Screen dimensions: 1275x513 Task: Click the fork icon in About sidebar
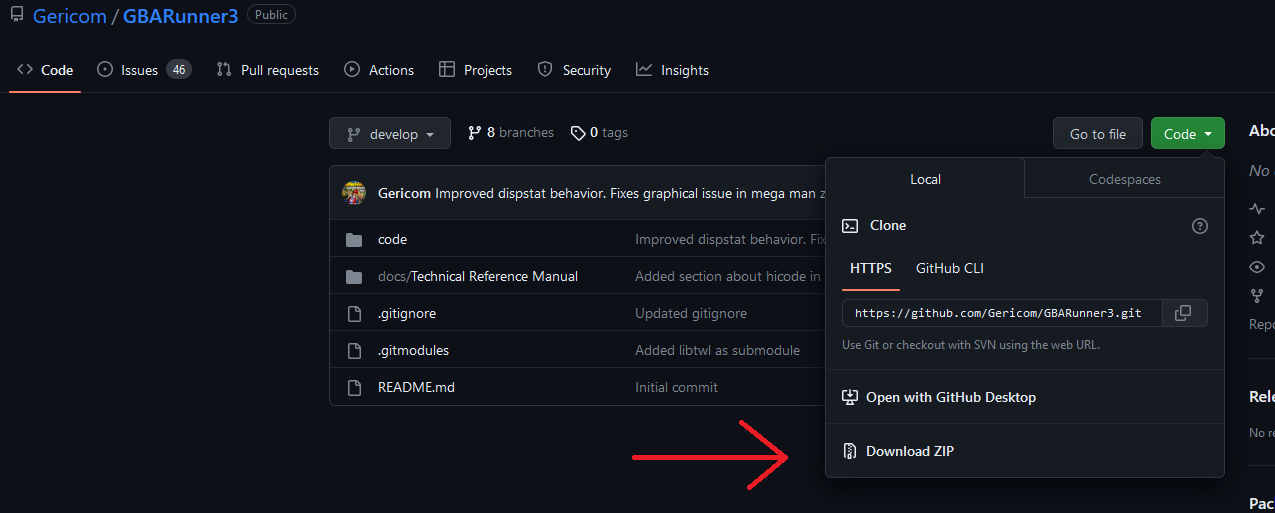point(1257,296)
